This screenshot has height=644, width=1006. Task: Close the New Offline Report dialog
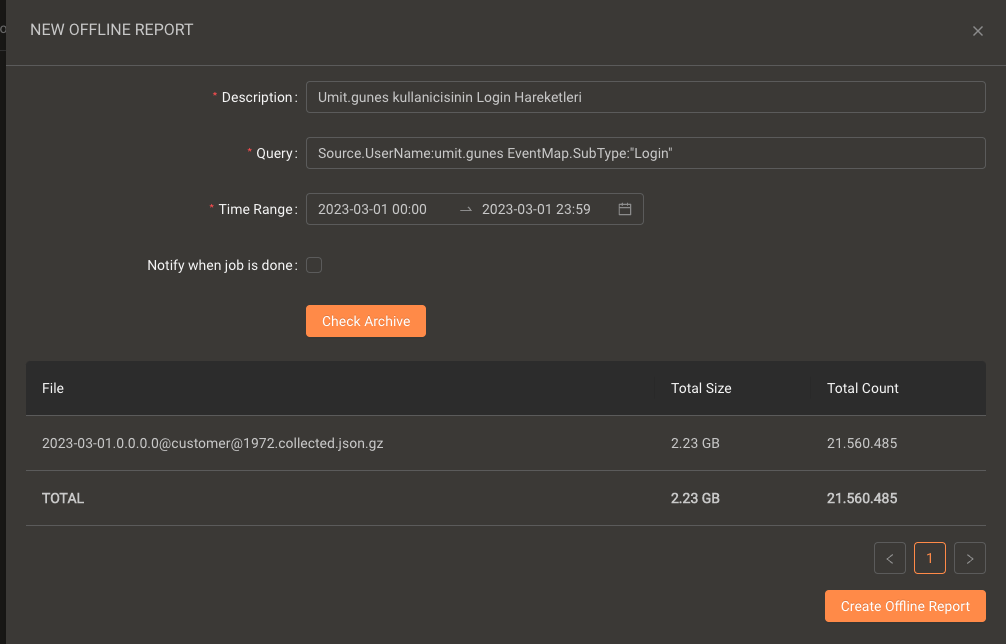click(x=977, y=31)
